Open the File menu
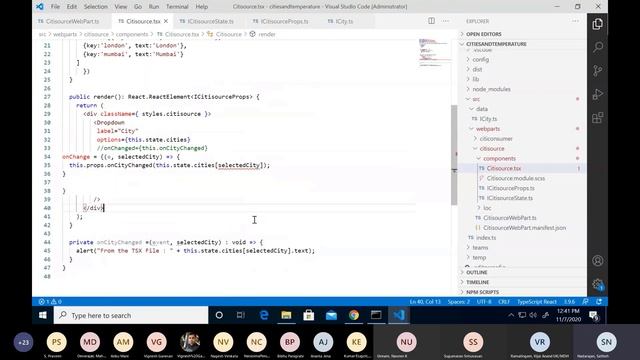The height and width of the screenshot is (360, 640). [55, 7]
